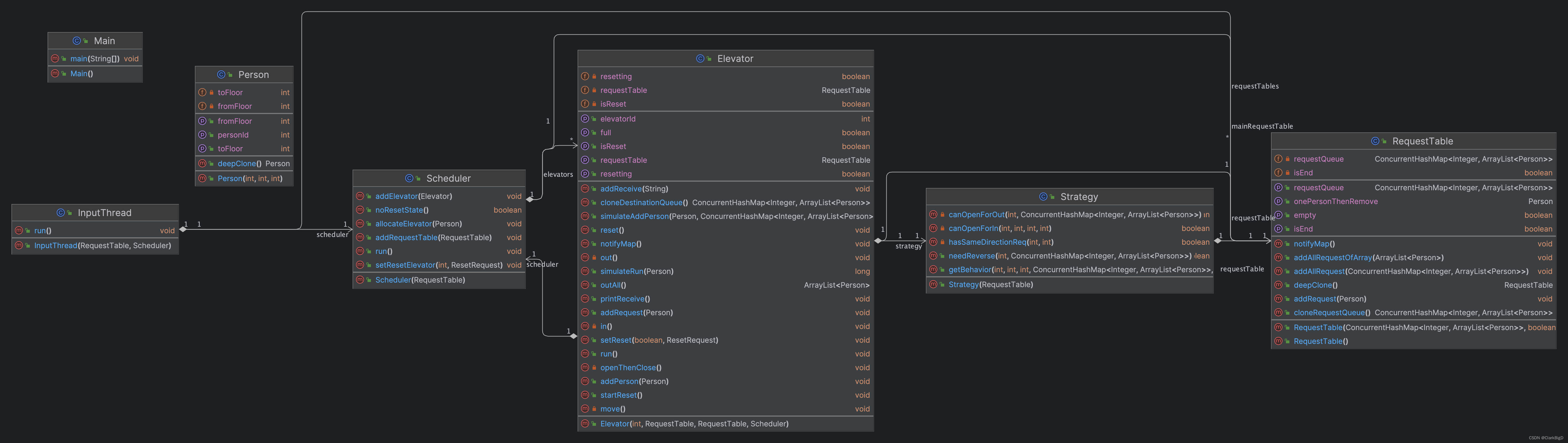Click the method icon beside allocateElevator(Person)
Screen dimensions: 1568x443
[360, 224]
